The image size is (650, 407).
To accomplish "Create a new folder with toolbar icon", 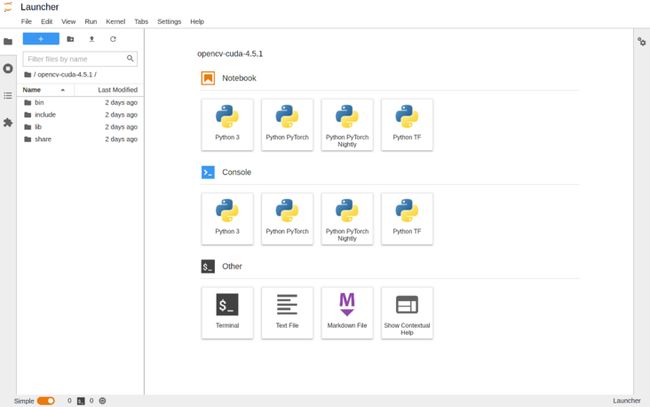I will [70, 39].
